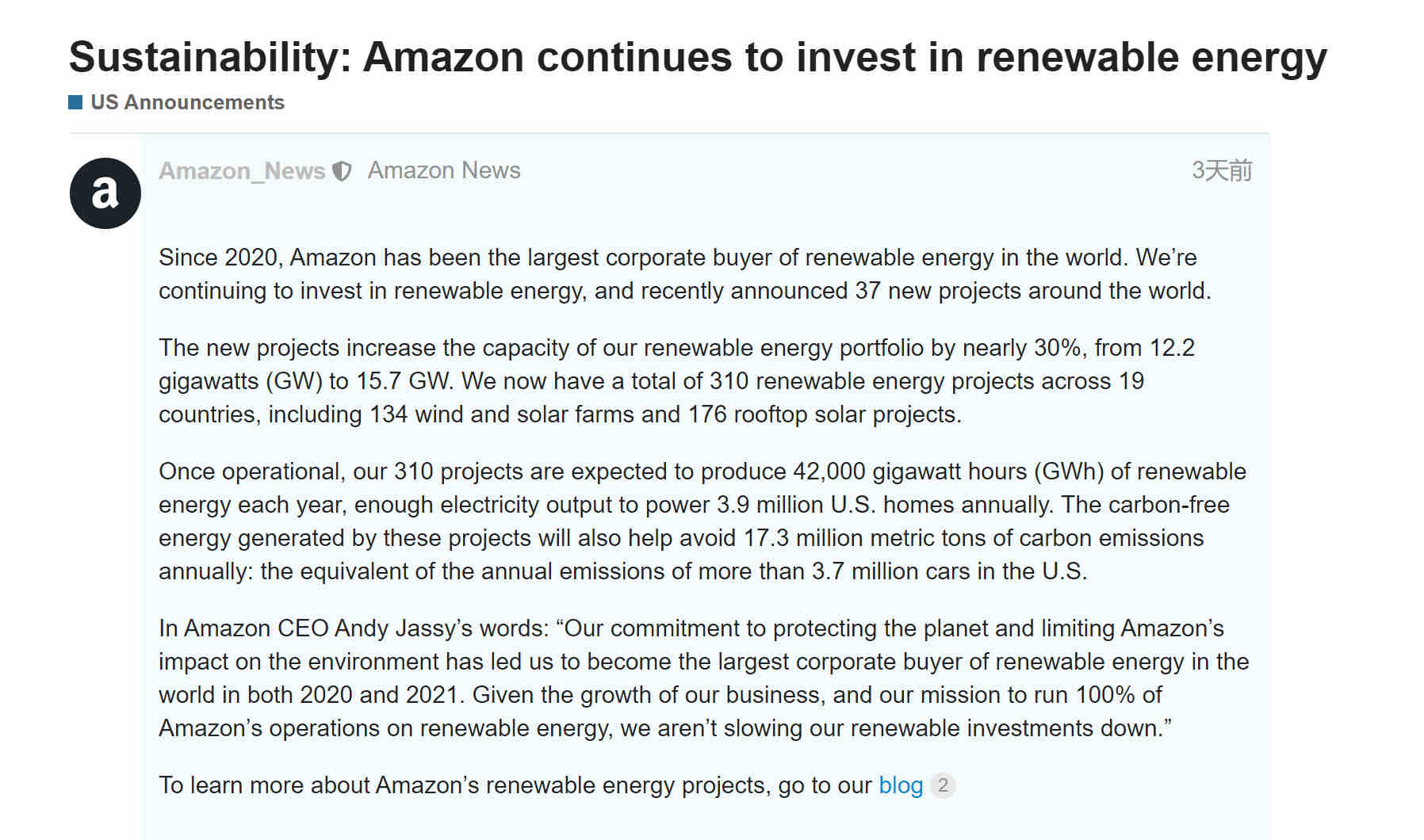Image resolution: width=1424 pixels, height=840 pixels.
Task: Click the 'Amazon News' full name label
Action: tap(444, 170)
